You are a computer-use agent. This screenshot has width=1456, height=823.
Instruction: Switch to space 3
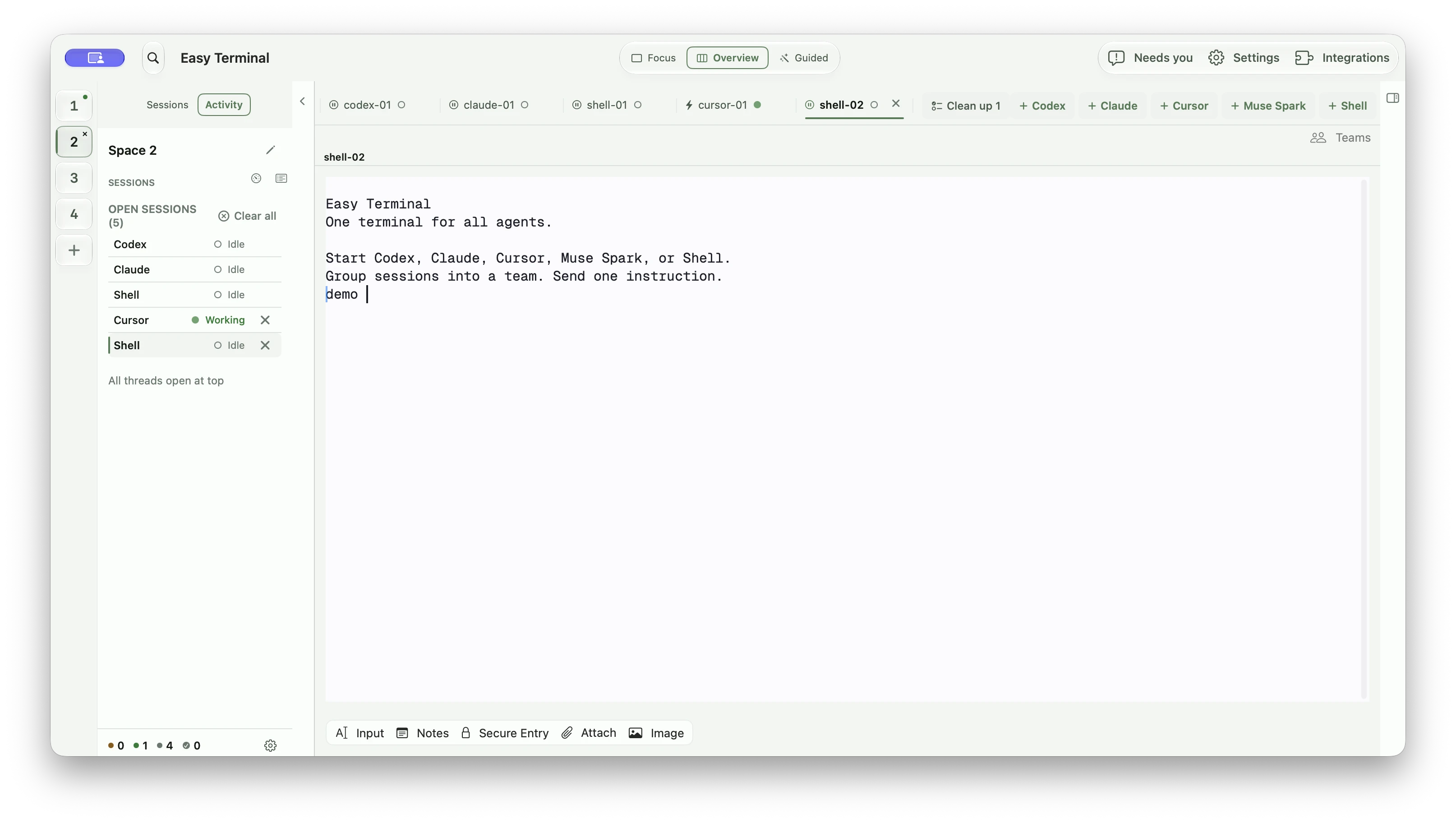[74, 178]
